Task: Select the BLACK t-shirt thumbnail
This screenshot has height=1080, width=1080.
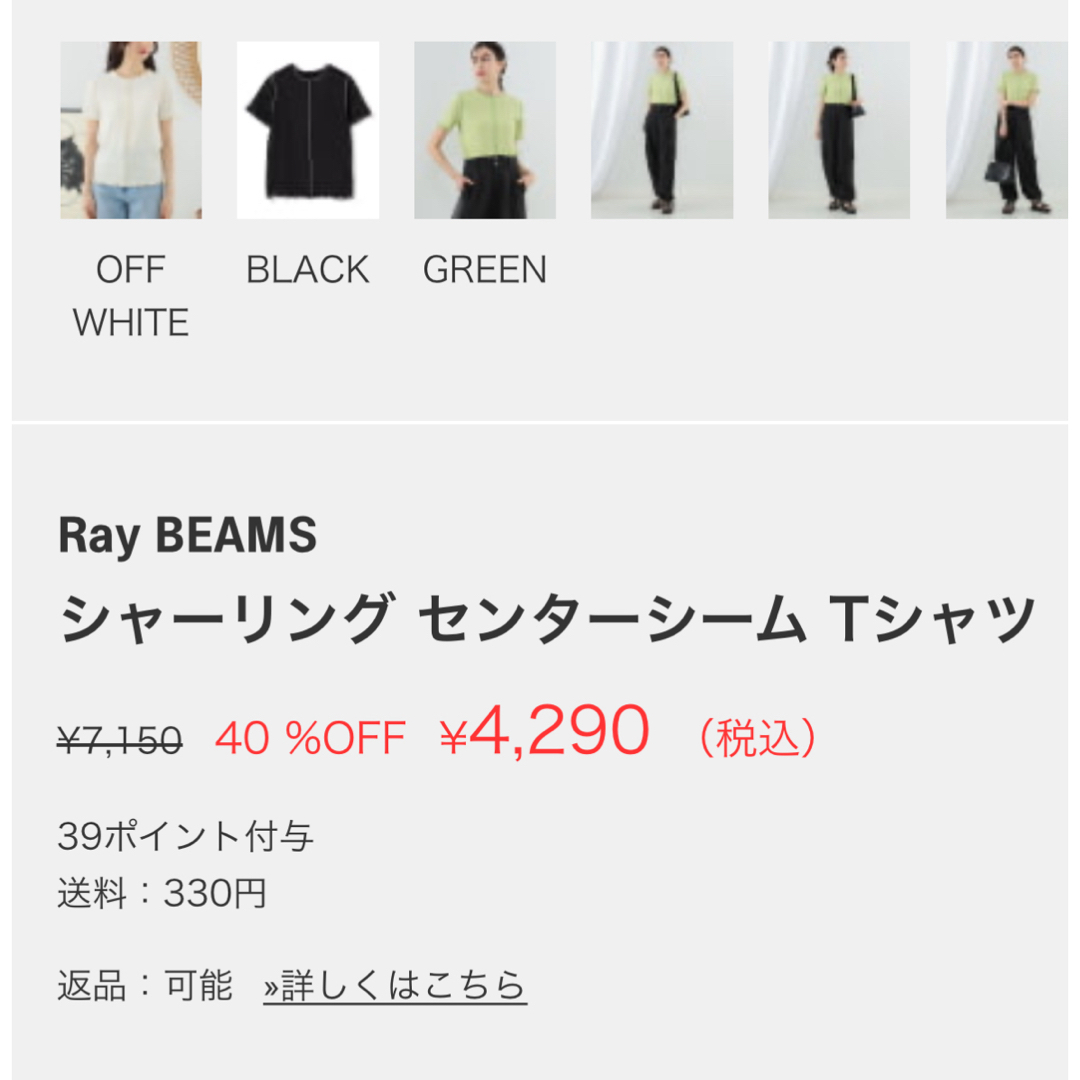Action: coord(308,130)
